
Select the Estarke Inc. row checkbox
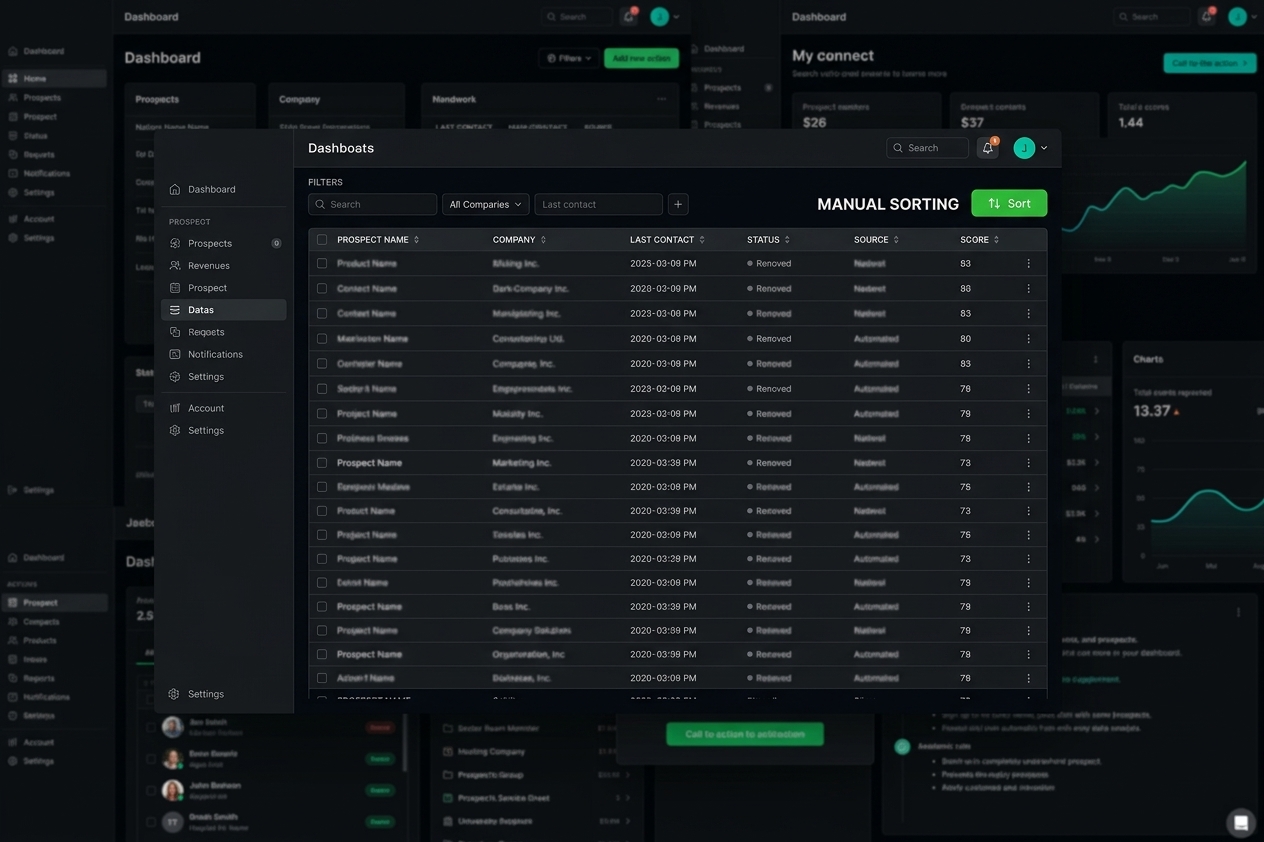(322, 487)
